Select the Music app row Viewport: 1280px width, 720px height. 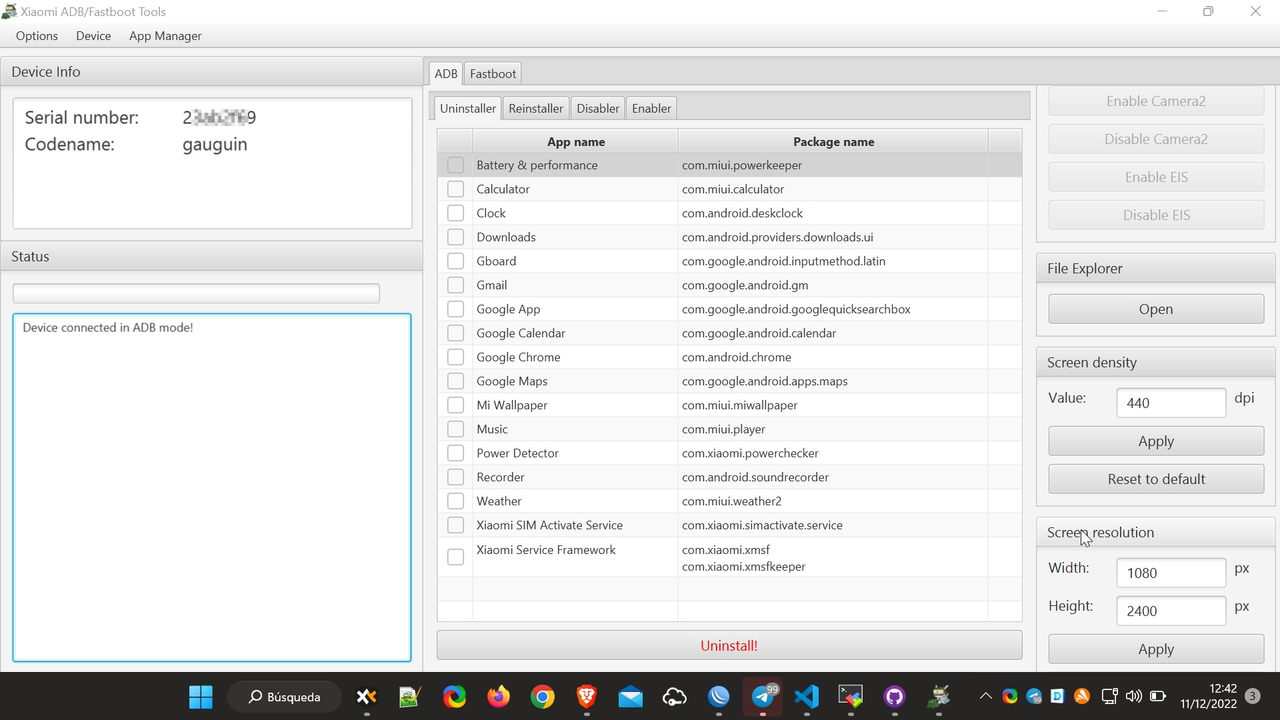click(729, 429)
